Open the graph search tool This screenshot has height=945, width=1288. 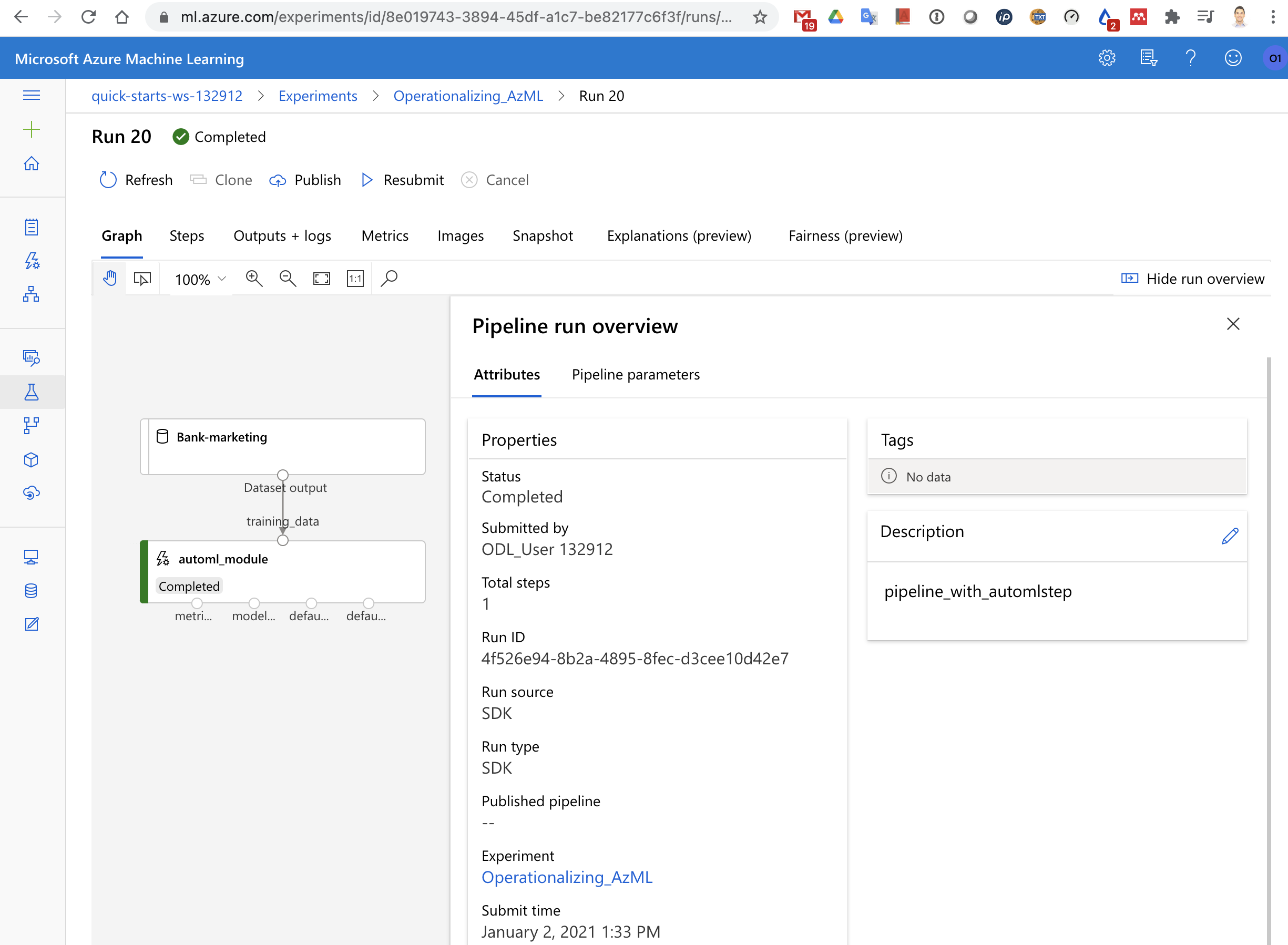pyautogui.click(x=389, y=279)
